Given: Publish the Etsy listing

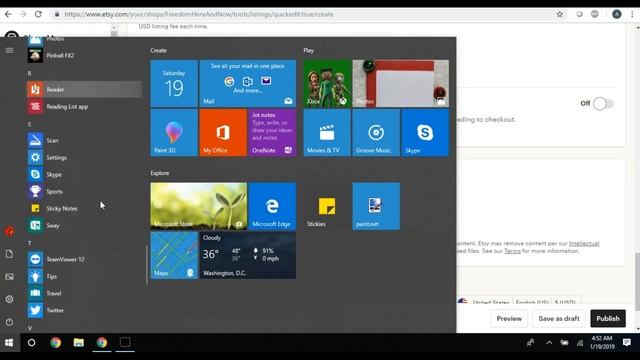Looking at the screenshot, I should (x=608, y=319).
